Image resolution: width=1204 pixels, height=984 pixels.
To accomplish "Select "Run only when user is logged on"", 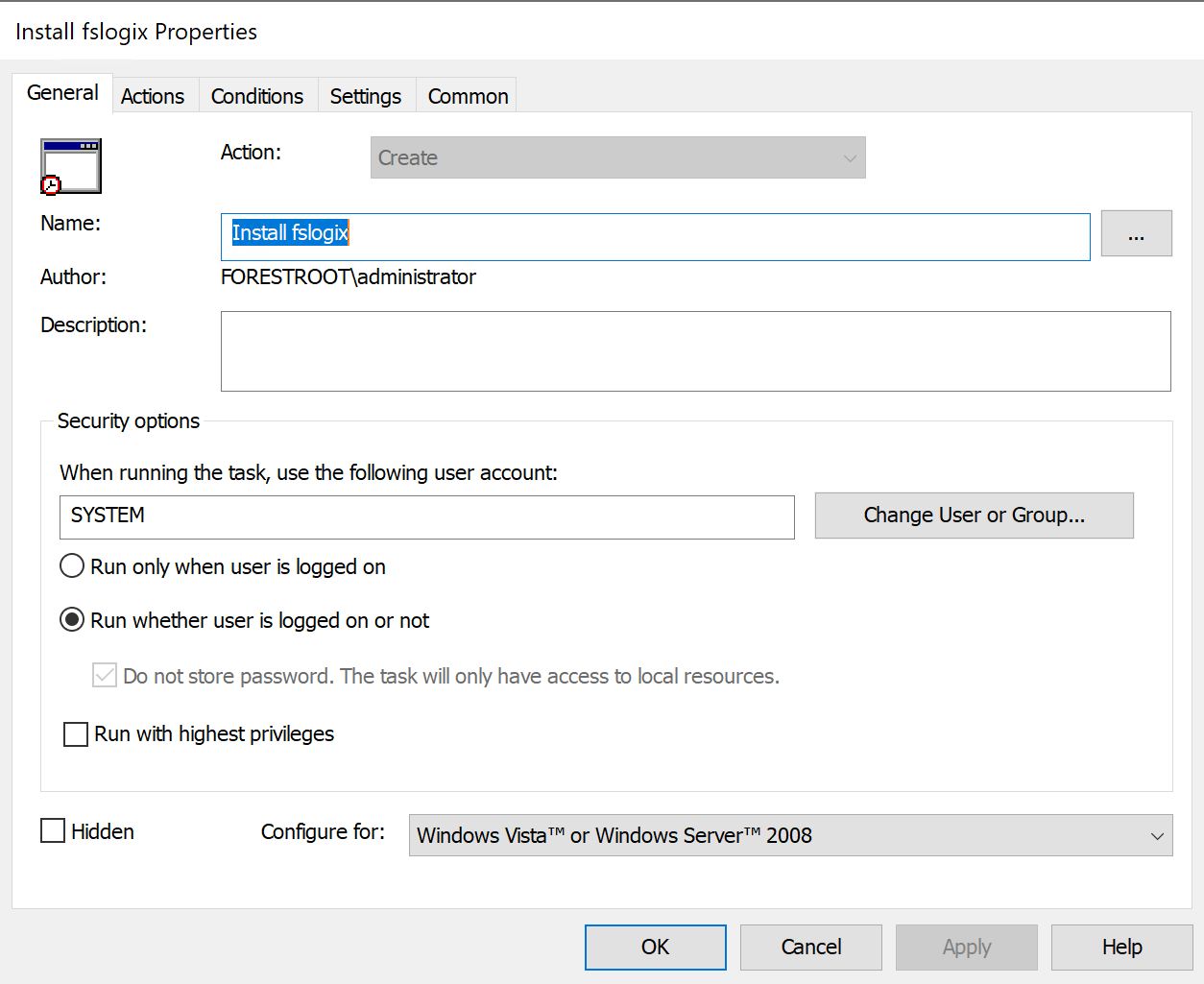I will coord(71,565).
